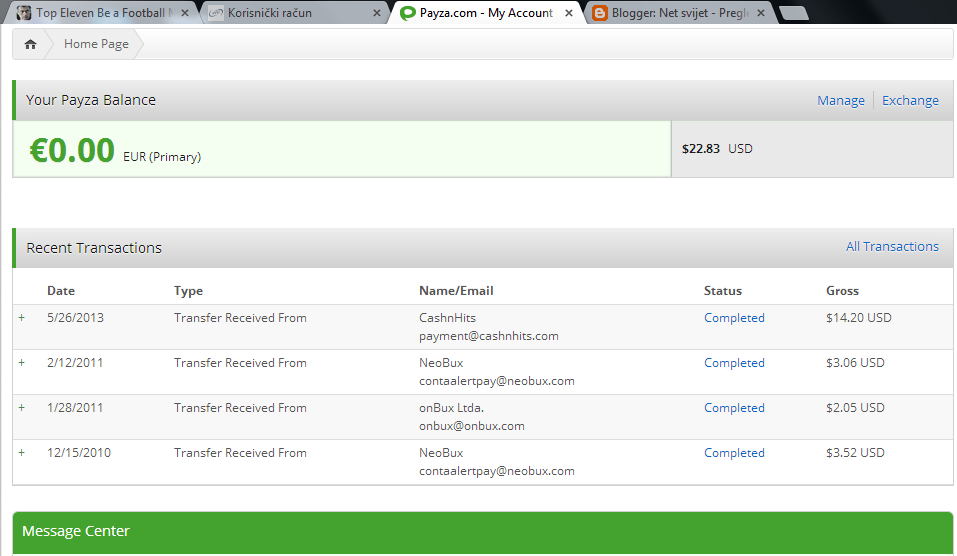Expand the 12/15/2010 NeoBux transaction

coord(22,453)
